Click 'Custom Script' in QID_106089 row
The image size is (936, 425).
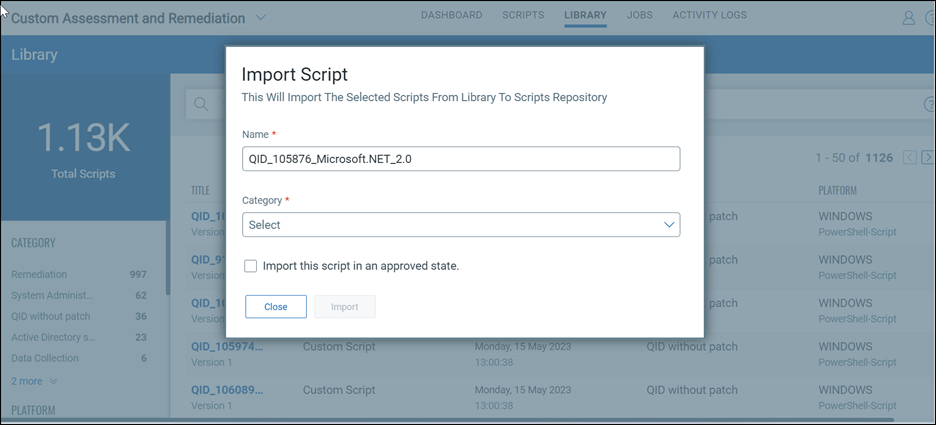point(339,390)
